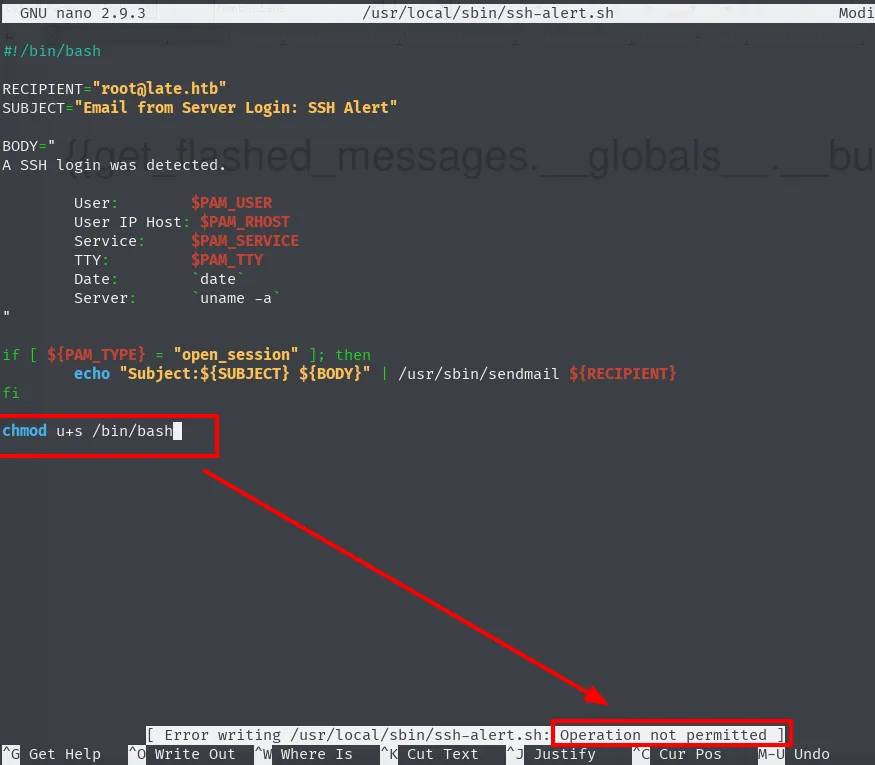Click the /usr/sbin/sendmail path
The height and width of the screenshot is (765, 875).
point(478,374)
